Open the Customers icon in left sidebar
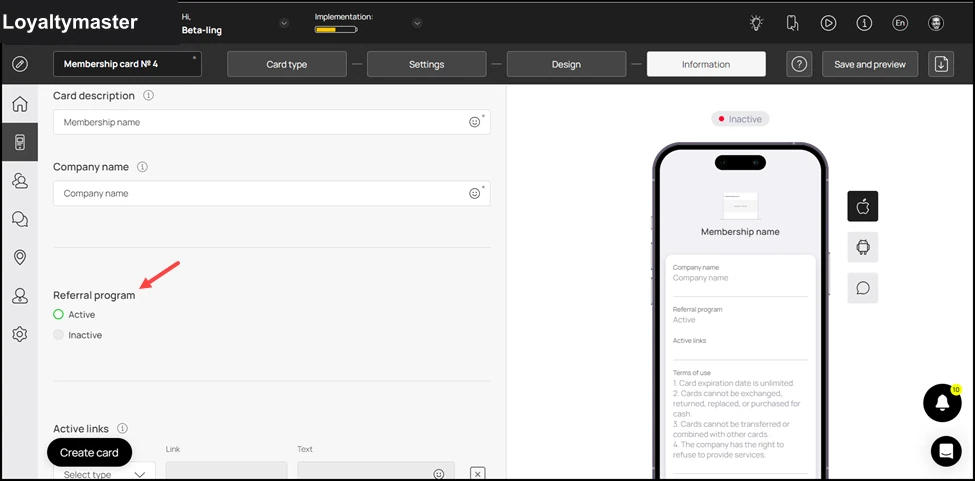Viewport: 975px width, 481px height. (x=20, y=181)
